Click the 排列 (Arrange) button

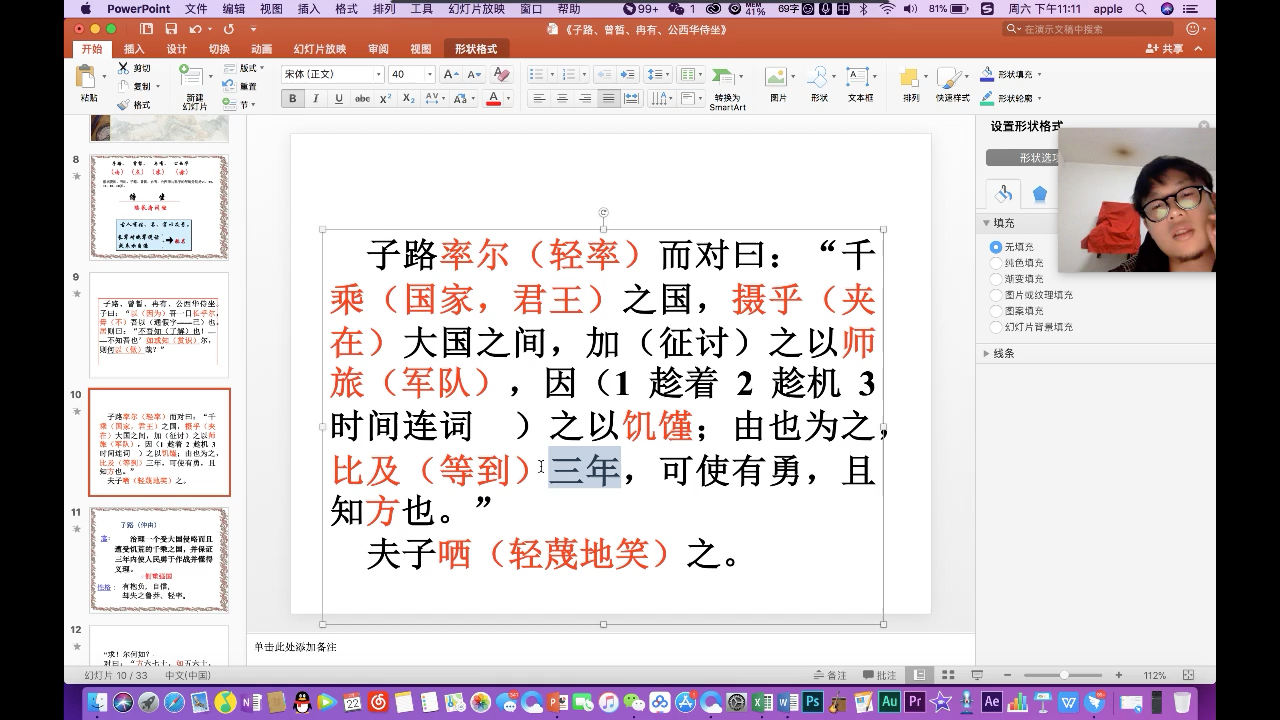912,78
